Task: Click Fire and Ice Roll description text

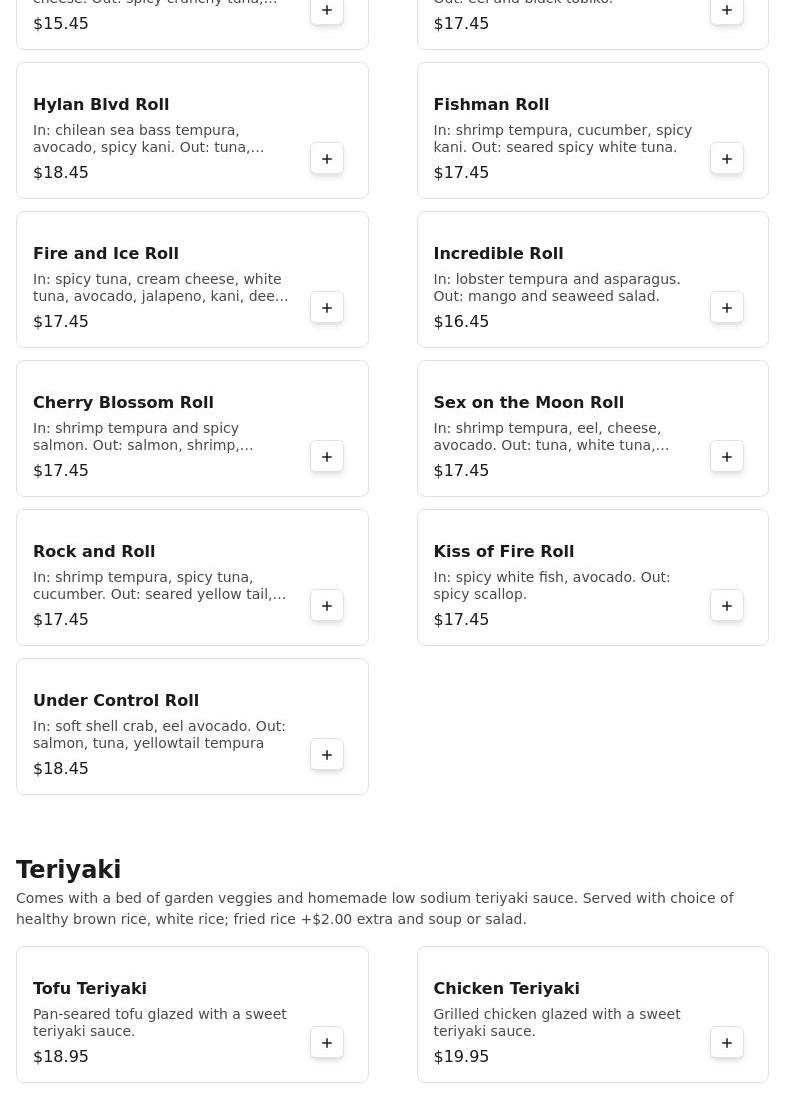Action: [x=160, y=288]
